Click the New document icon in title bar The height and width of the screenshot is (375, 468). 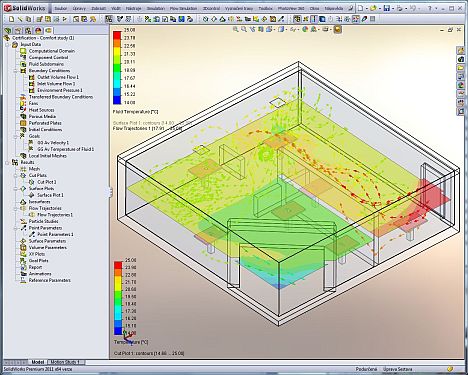(361, 8)
